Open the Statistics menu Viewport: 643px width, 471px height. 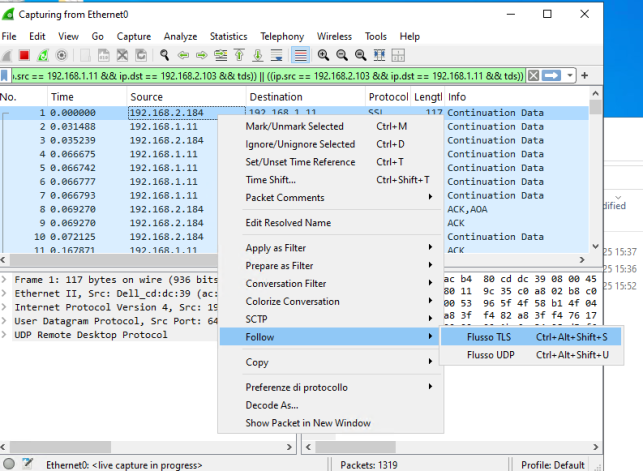(228, 36)
